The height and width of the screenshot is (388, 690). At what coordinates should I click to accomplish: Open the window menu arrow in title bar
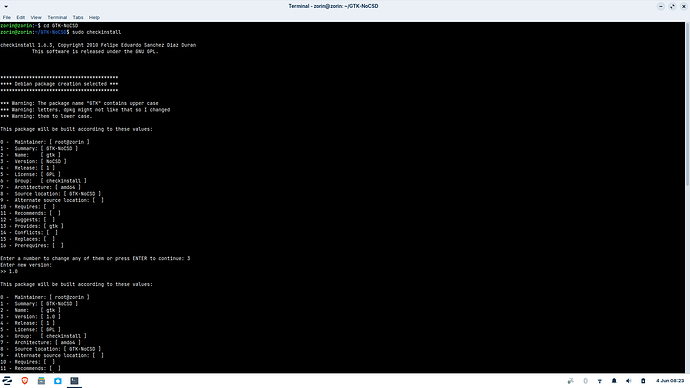[x=6, y=6]
